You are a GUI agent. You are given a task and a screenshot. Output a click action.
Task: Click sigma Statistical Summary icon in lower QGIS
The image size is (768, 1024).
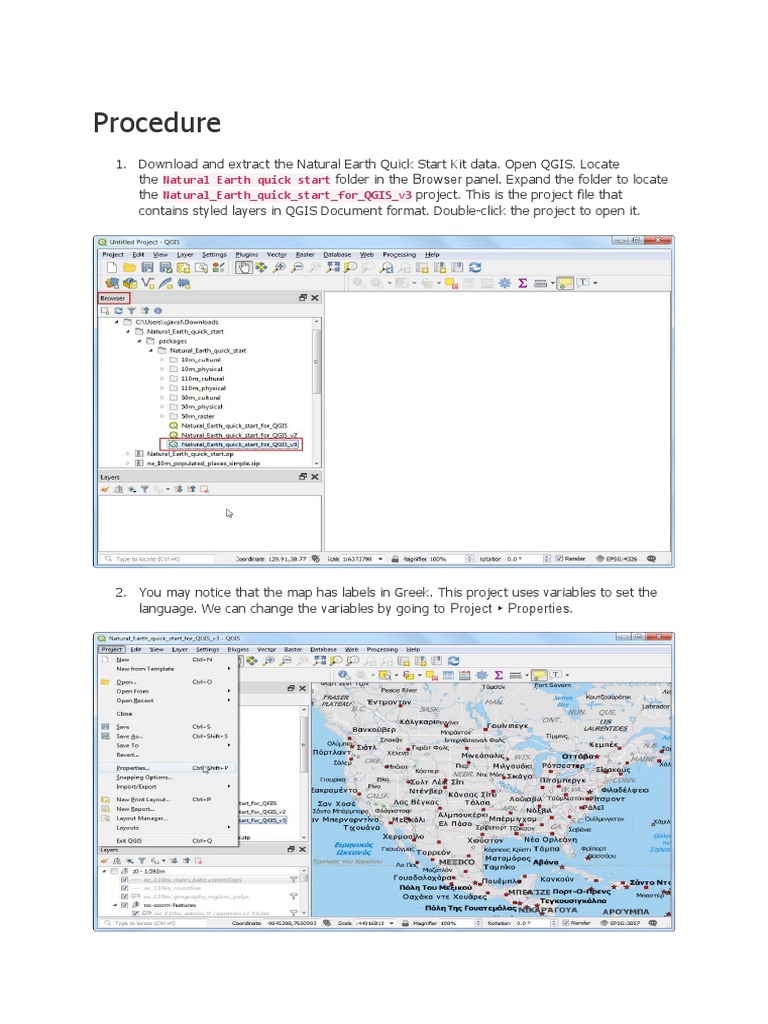coord(498,675)
